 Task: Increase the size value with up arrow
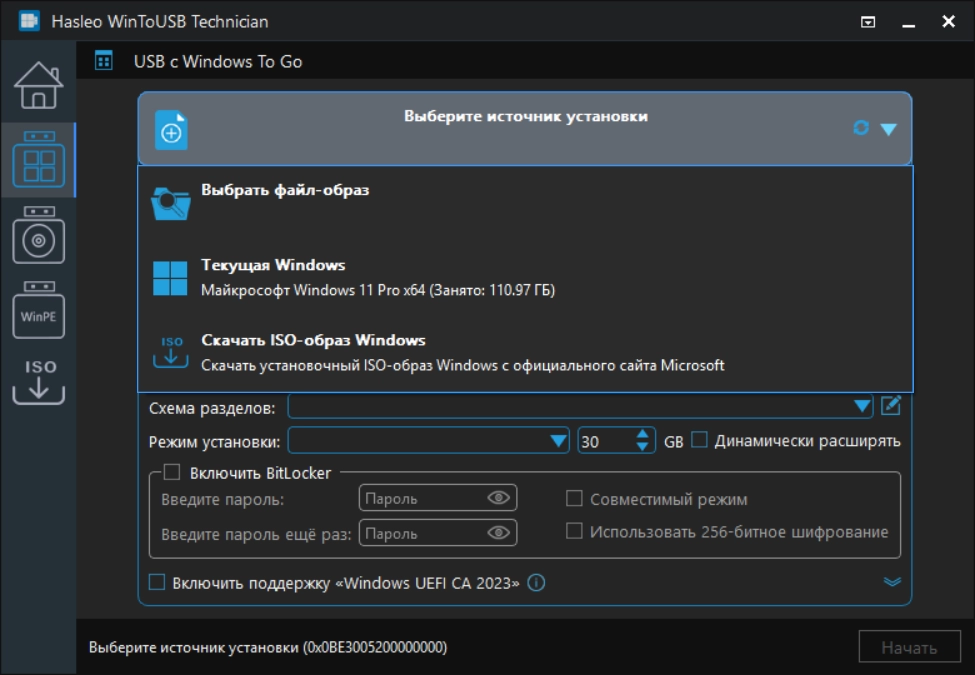point(642,434)
